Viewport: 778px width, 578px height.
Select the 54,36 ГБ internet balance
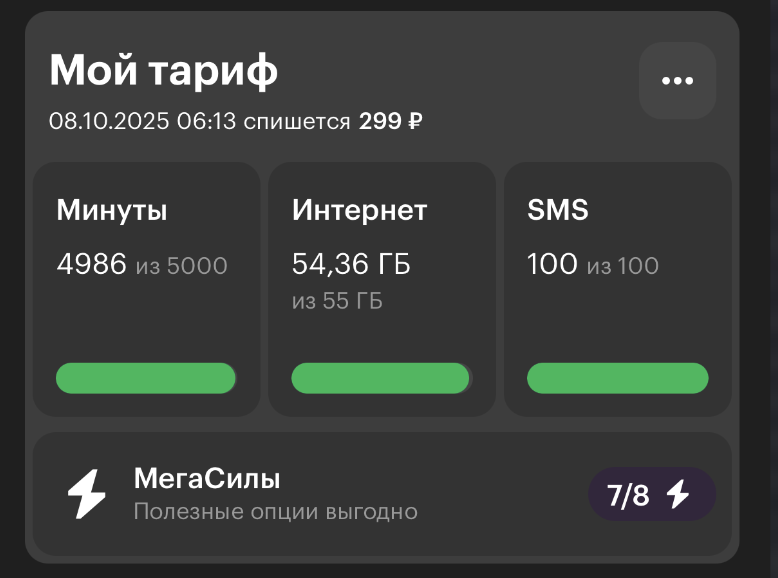351,264
